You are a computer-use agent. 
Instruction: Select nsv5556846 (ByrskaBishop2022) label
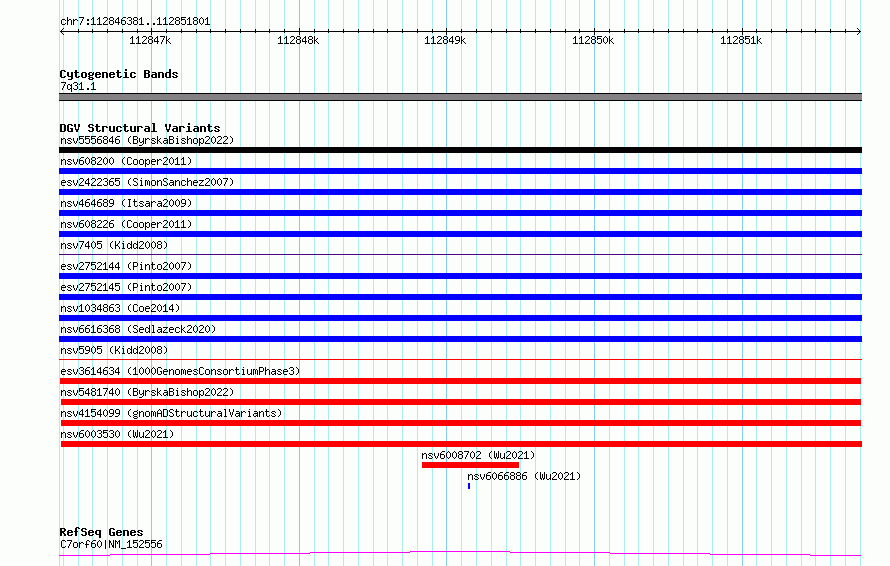coord(147,140)
